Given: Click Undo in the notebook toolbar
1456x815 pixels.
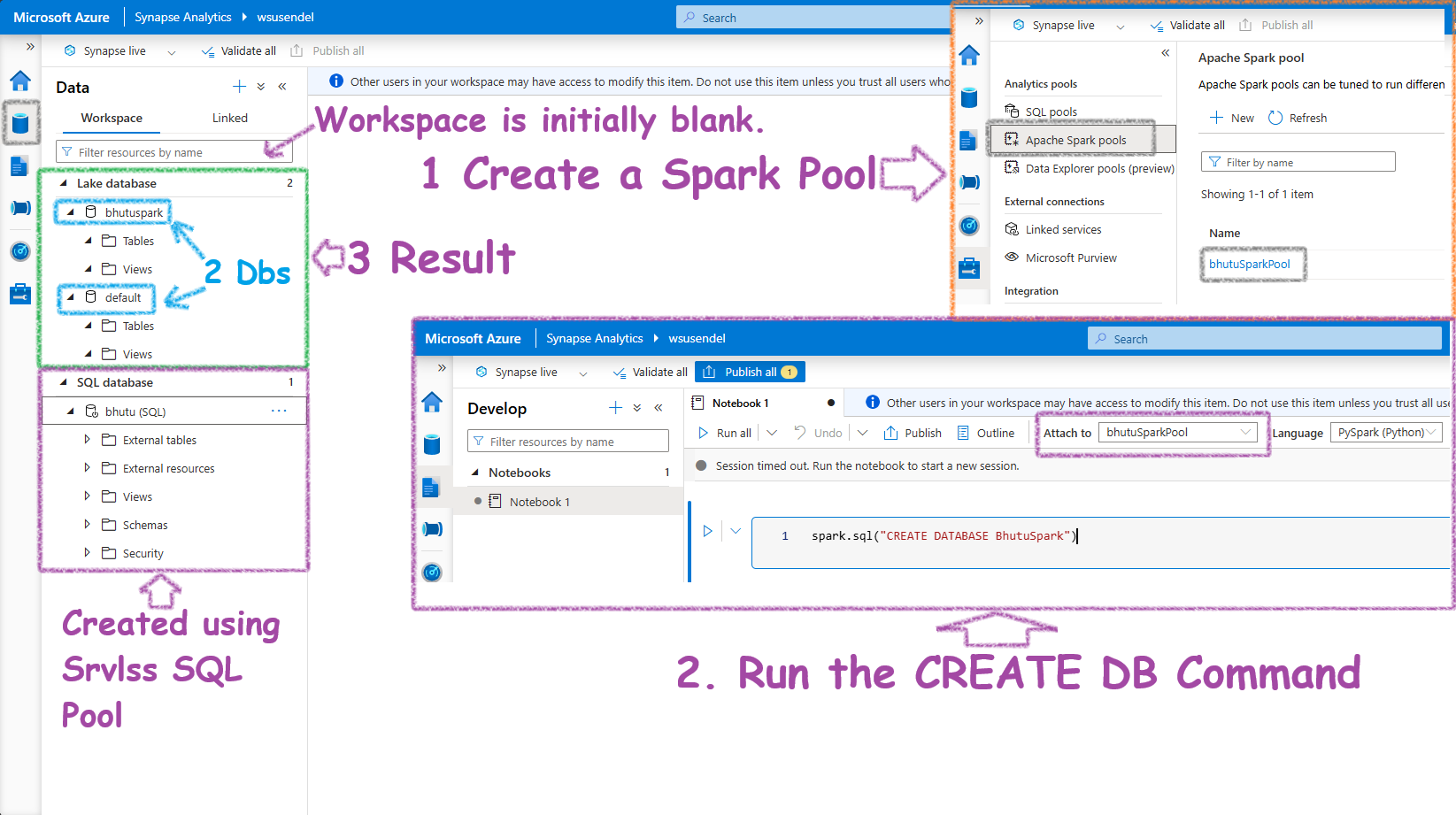Looking at the screenshot, I should coord(819,433).
